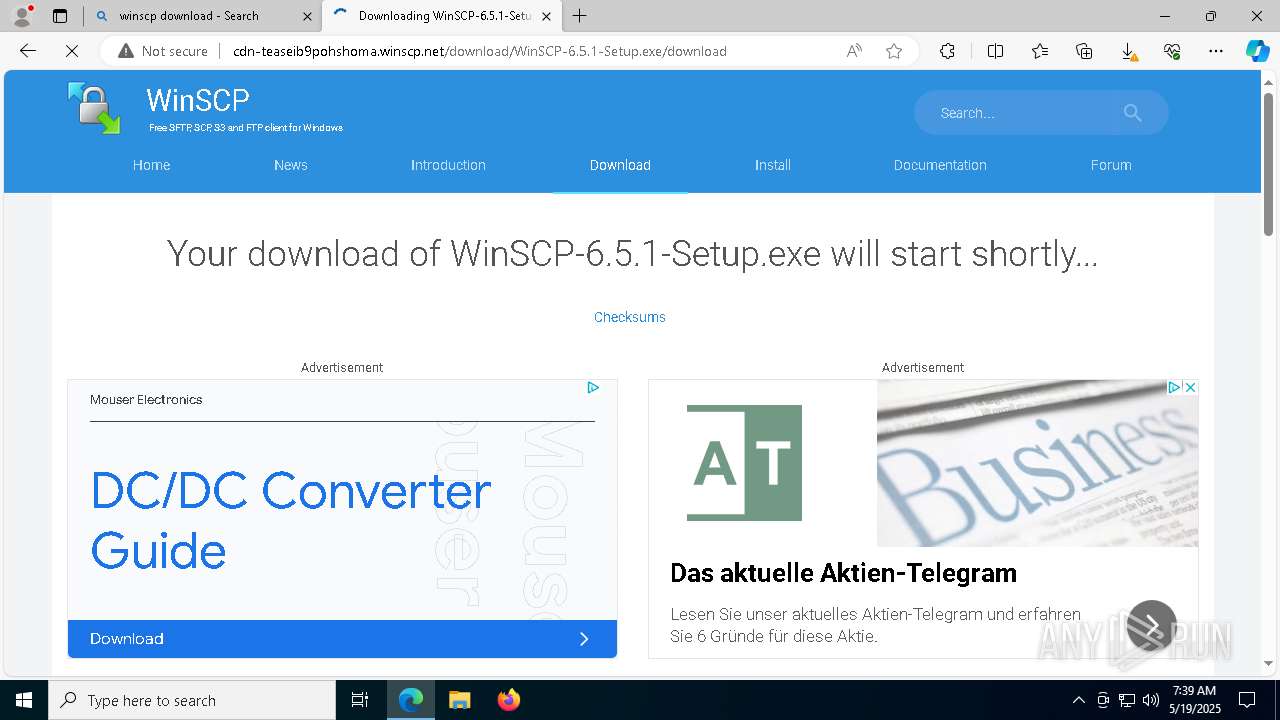Open the Copilot sidebar
This screenshot has height=720, width=1280.
click(1257, 51)
